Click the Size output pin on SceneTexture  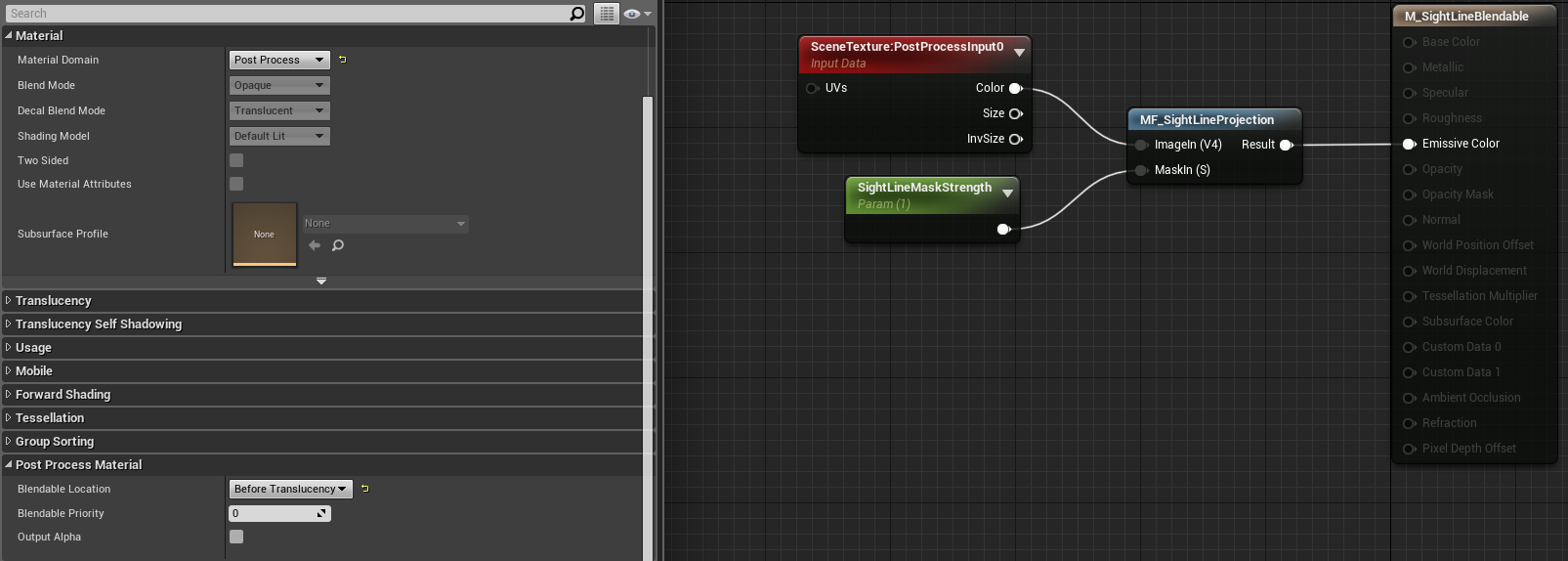pos(1016,113)
